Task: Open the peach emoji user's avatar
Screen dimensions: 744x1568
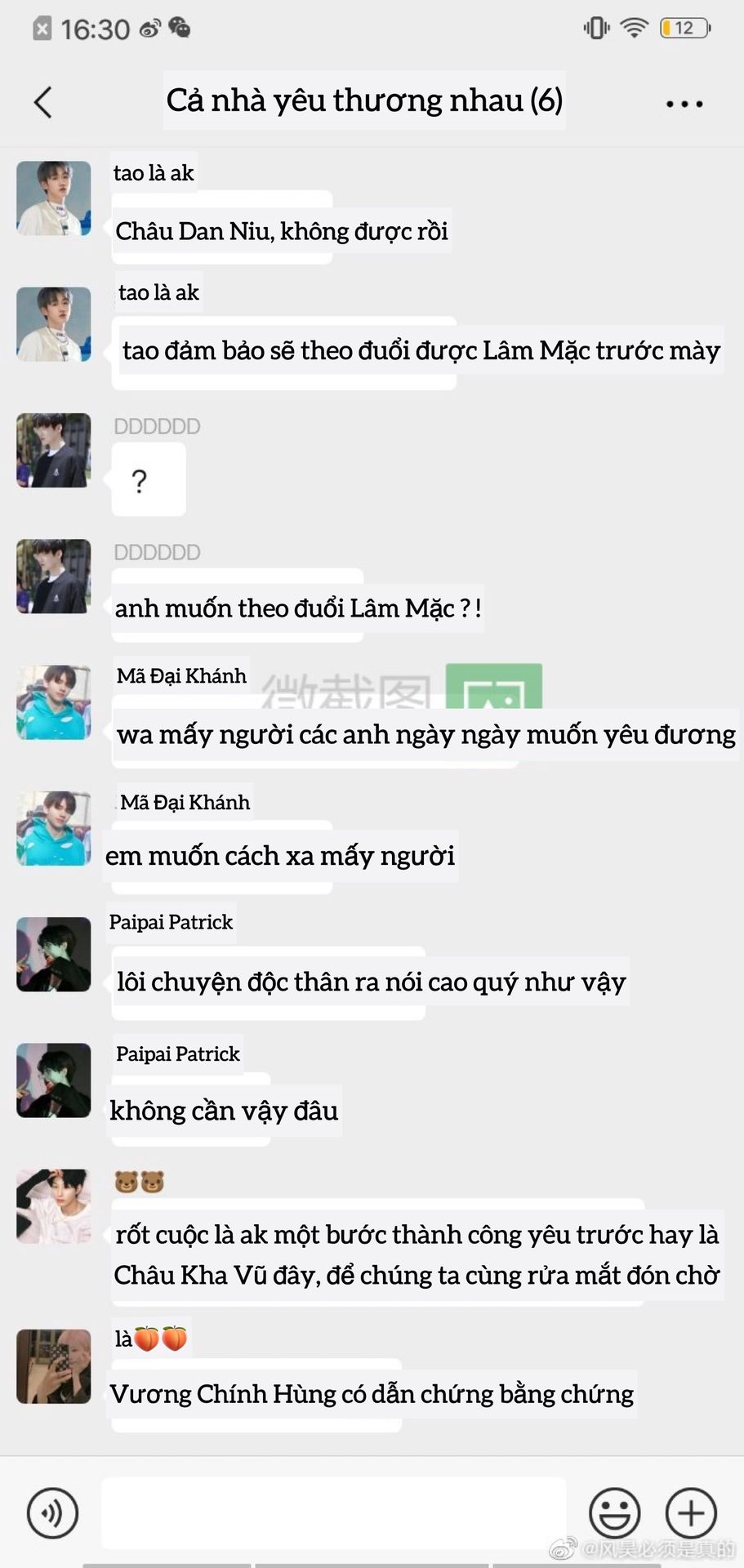Action: 54,1366
